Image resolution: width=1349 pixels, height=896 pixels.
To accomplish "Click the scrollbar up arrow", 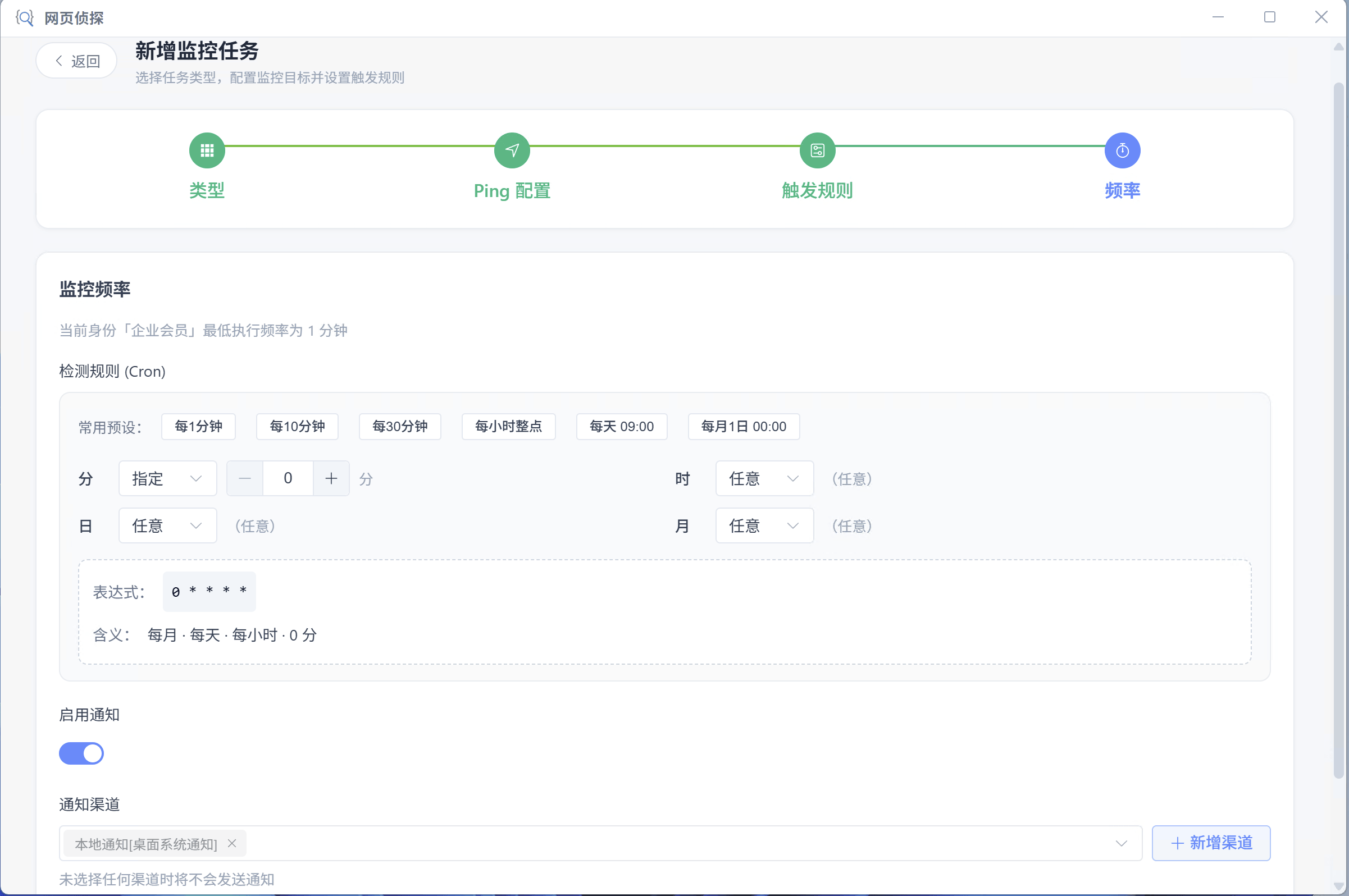I will 1339,47.
